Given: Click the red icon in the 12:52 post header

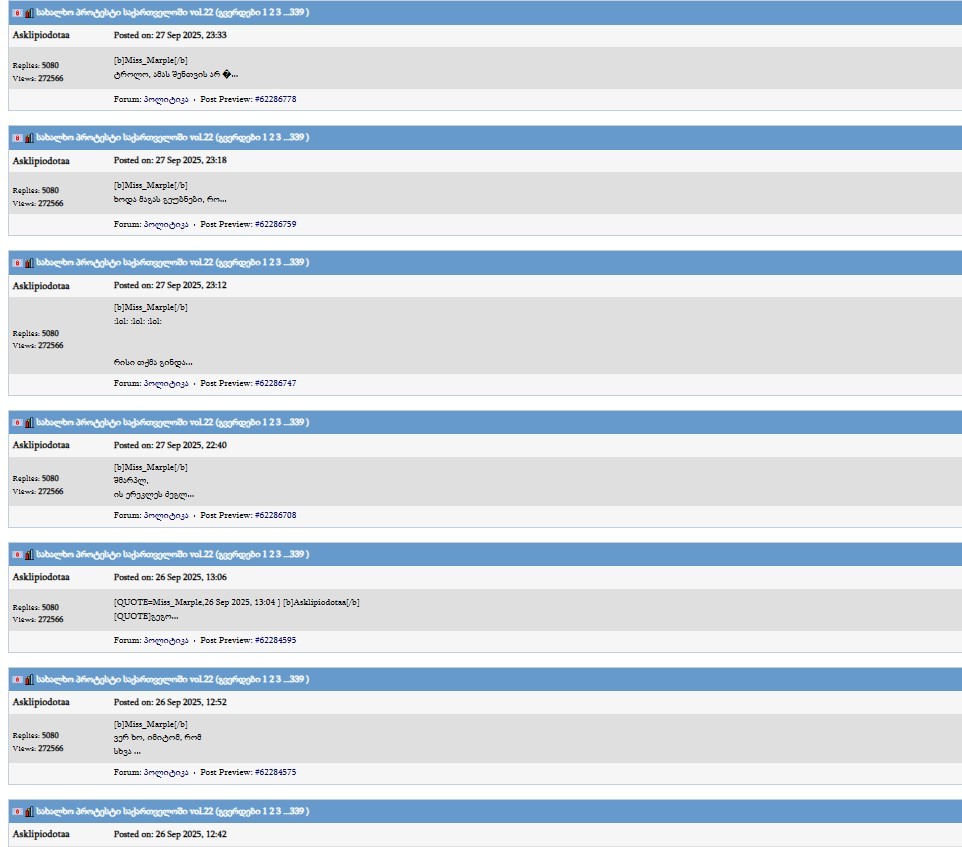Looking at the screenshot, I should click(x=17, y=680).
